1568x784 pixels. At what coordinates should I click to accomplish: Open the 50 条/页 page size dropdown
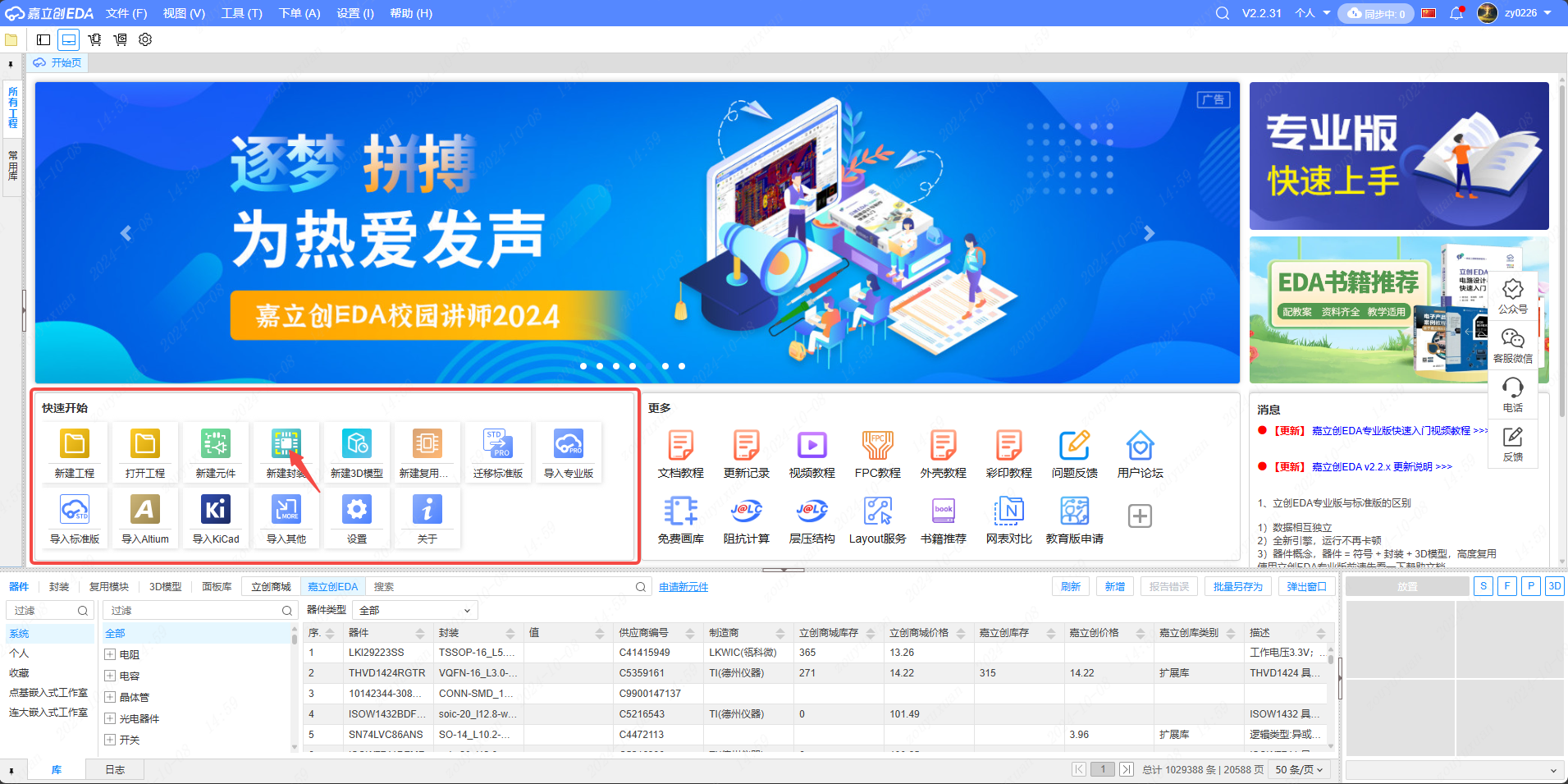(x=1299, y=769)
